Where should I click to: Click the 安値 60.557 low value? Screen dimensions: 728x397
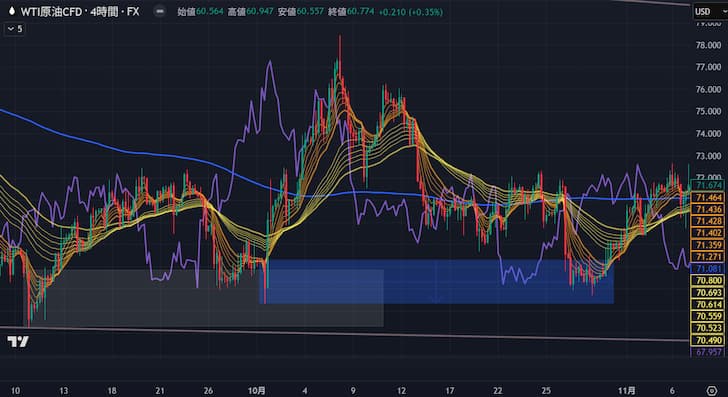(300, 11)
